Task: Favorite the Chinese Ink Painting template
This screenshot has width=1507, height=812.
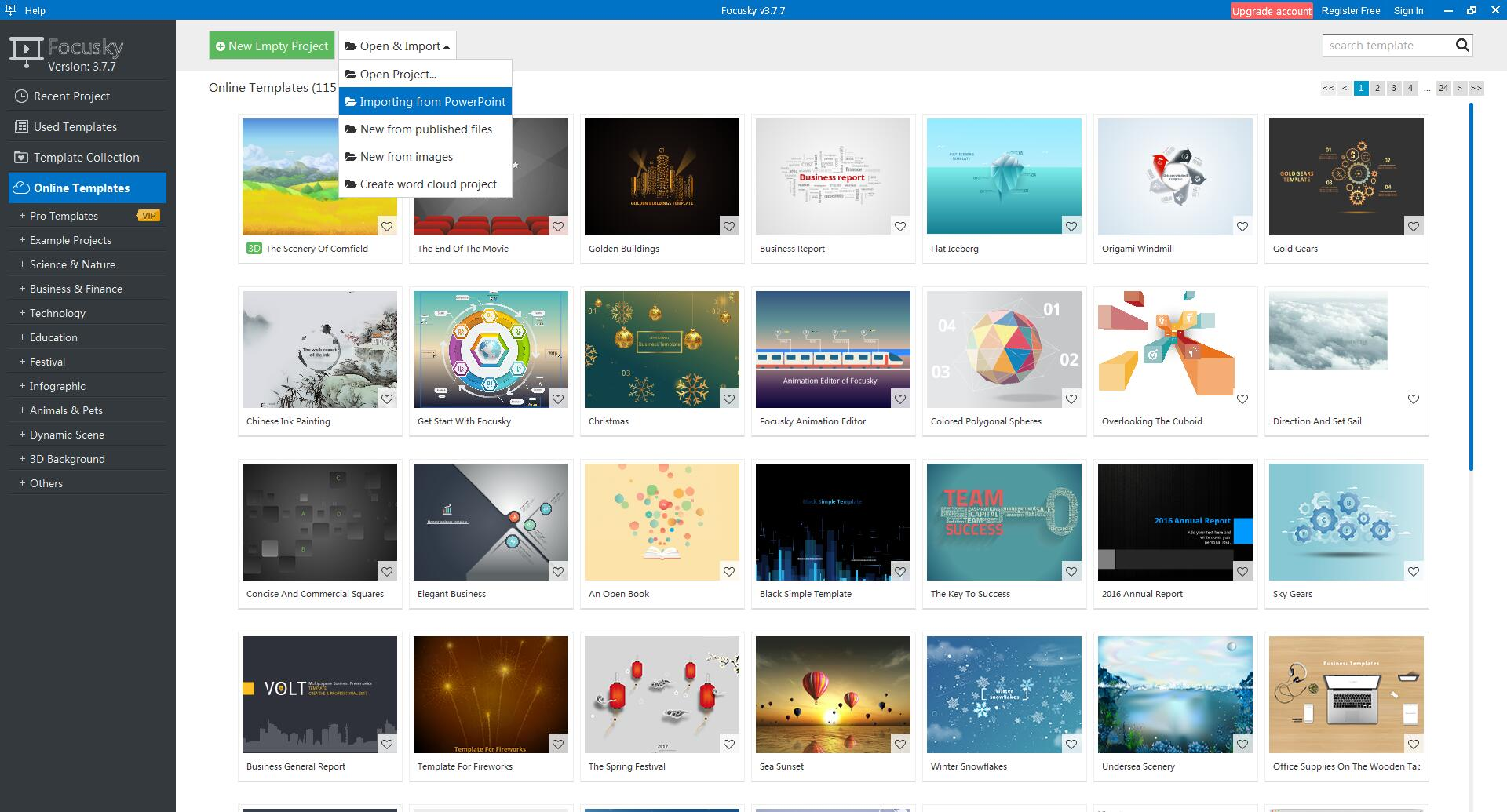Action: tap(387, 399)
